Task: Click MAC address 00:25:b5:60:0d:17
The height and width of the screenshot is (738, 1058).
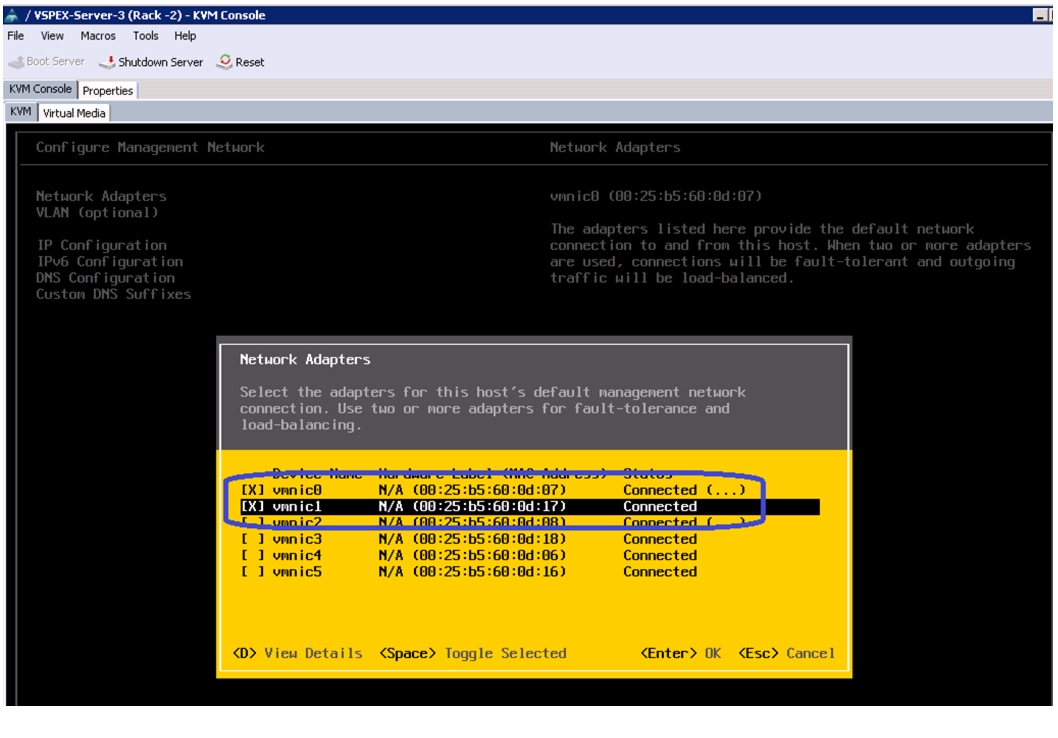Action: click(x=489, y=507)
